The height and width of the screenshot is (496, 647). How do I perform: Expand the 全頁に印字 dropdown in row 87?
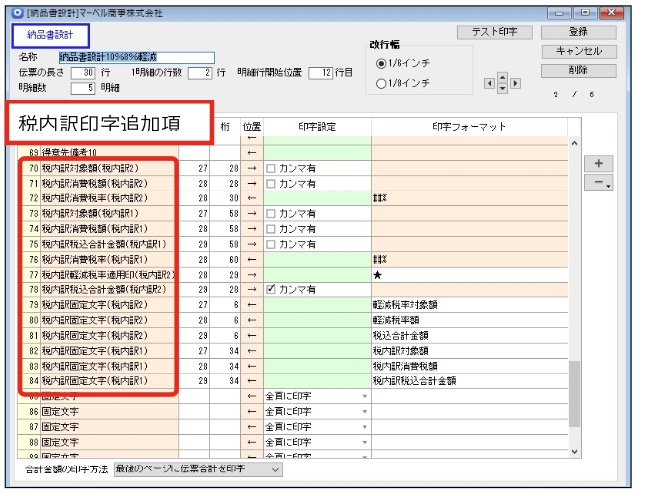point(365,426)
